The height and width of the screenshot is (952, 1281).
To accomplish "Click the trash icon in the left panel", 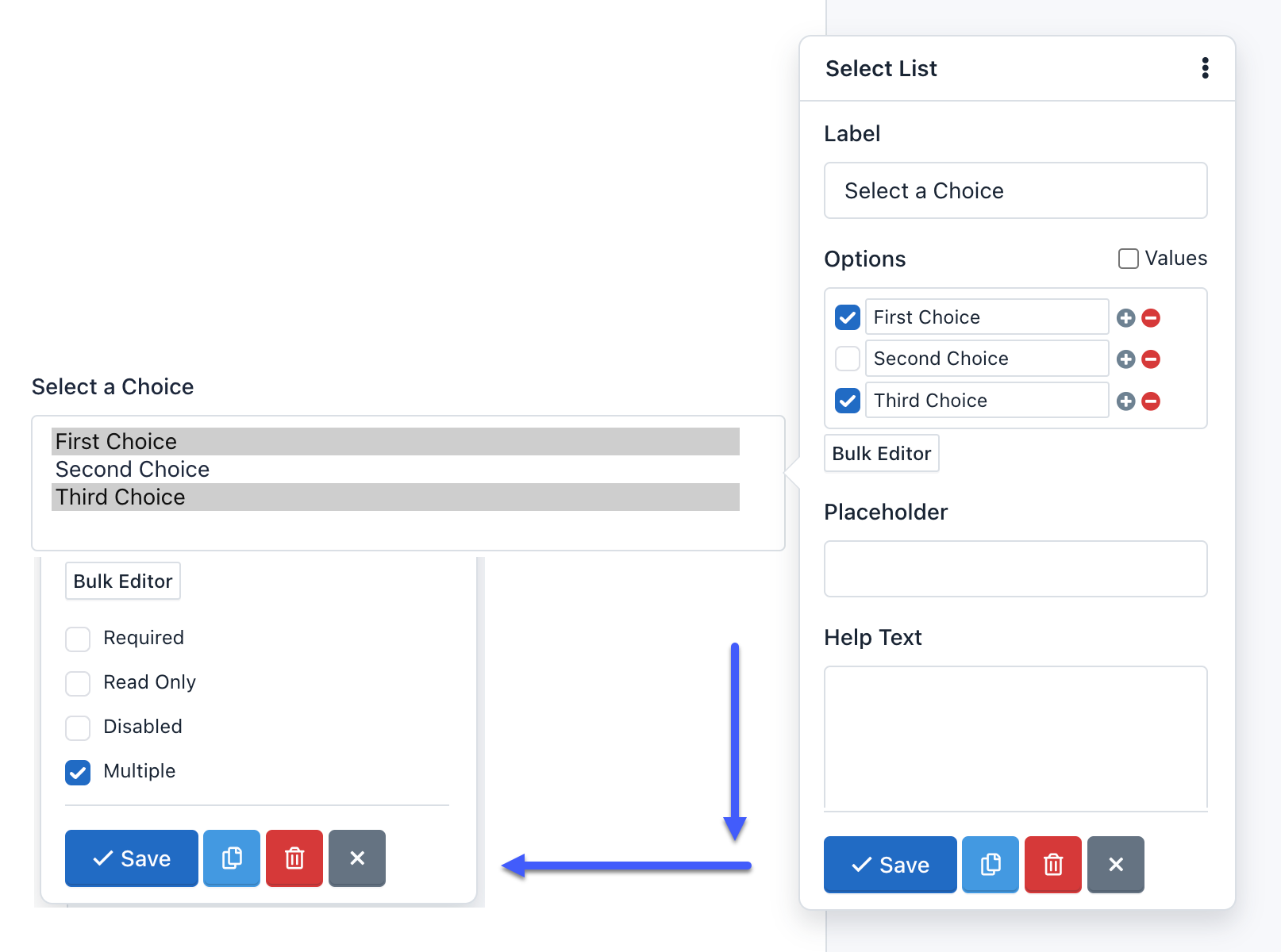I will [294, 858].
